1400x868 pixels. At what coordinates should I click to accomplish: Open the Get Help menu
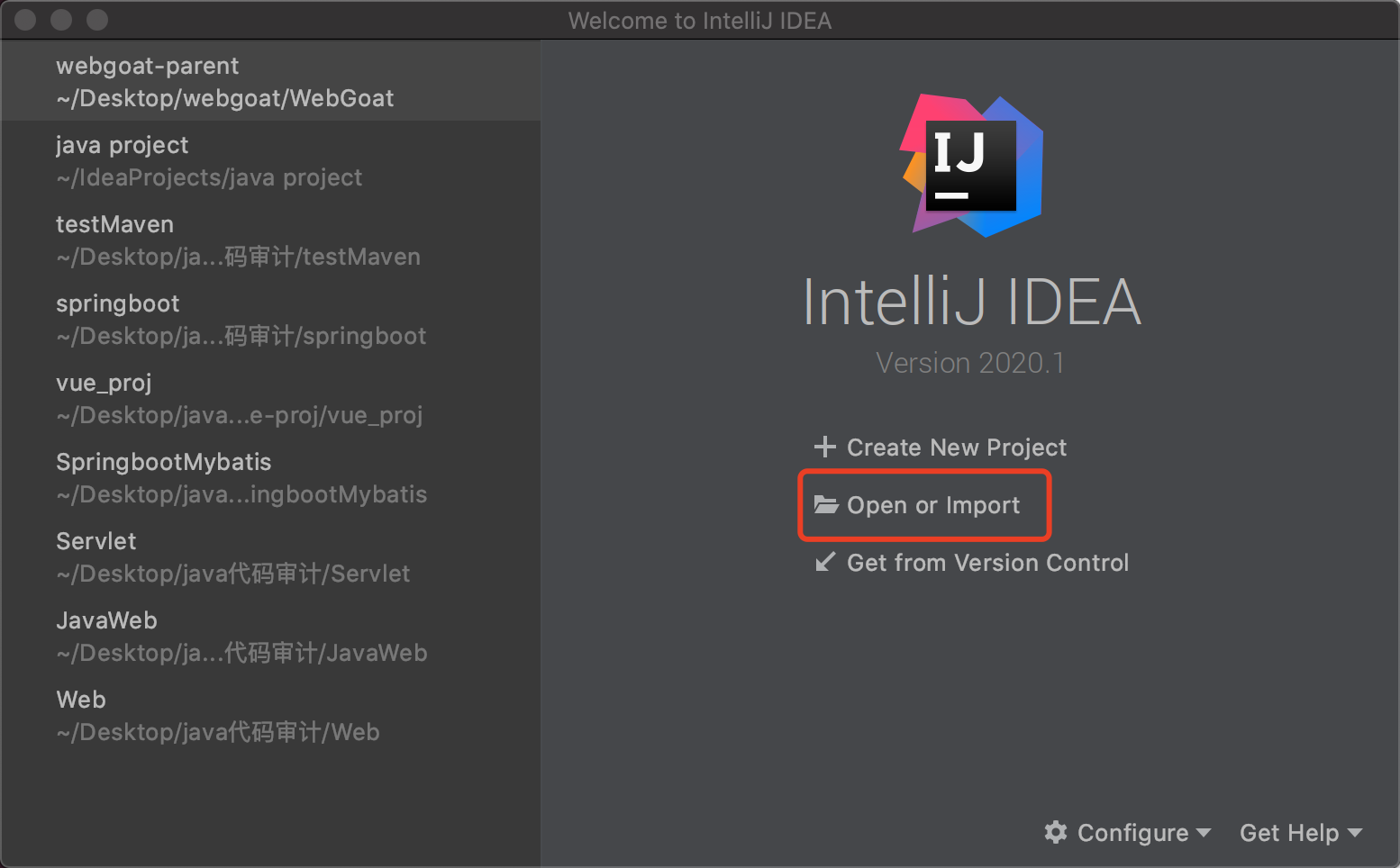tap(1289, 833)
